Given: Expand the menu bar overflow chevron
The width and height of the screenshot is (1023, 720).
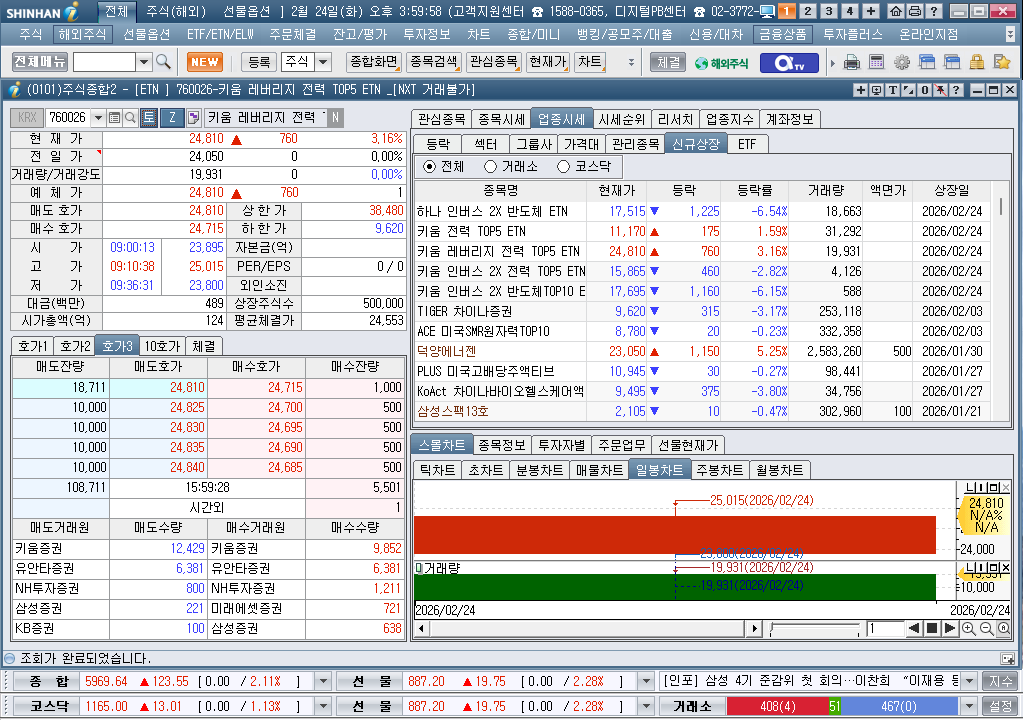Looking at the screenshot, I should (1010, 33).
